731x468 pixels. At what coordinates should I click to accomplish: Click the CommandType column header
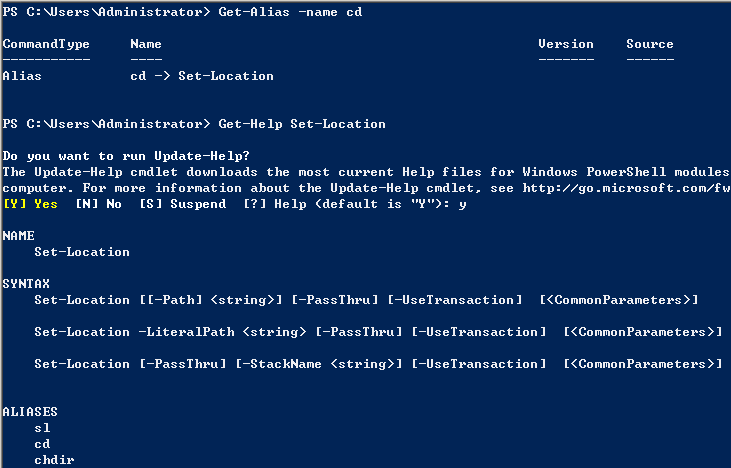tap(46, 44)
